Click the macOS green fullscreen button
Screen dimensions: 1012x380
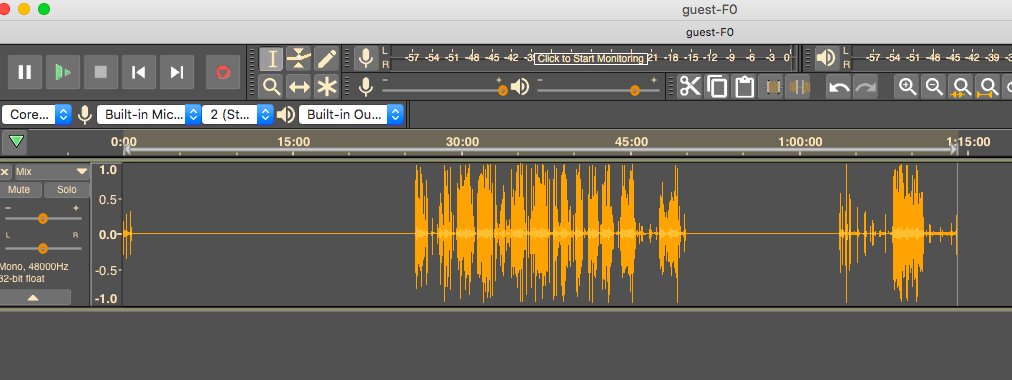coord(44,9)
